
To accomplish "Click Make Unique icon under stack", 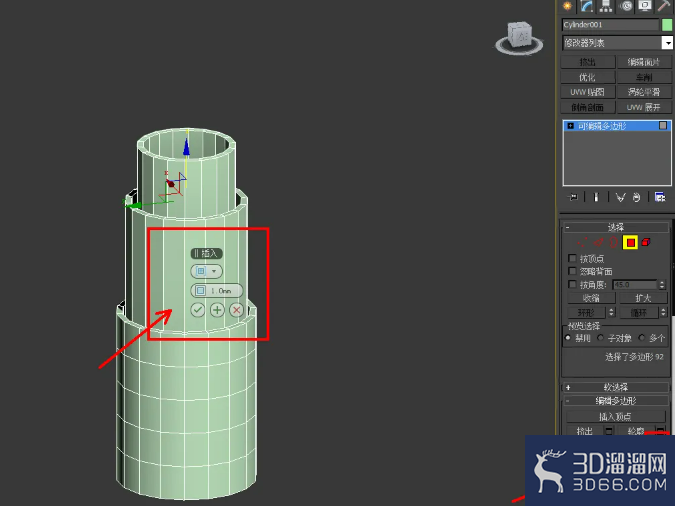I will pyautogui.click(x=620, y=197).
